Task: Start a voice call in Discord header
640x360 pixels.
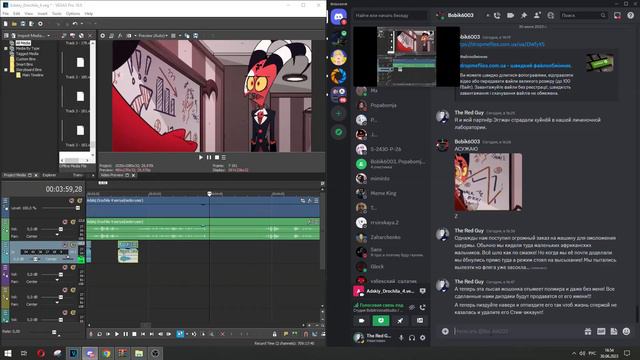Action: point(497,16)
